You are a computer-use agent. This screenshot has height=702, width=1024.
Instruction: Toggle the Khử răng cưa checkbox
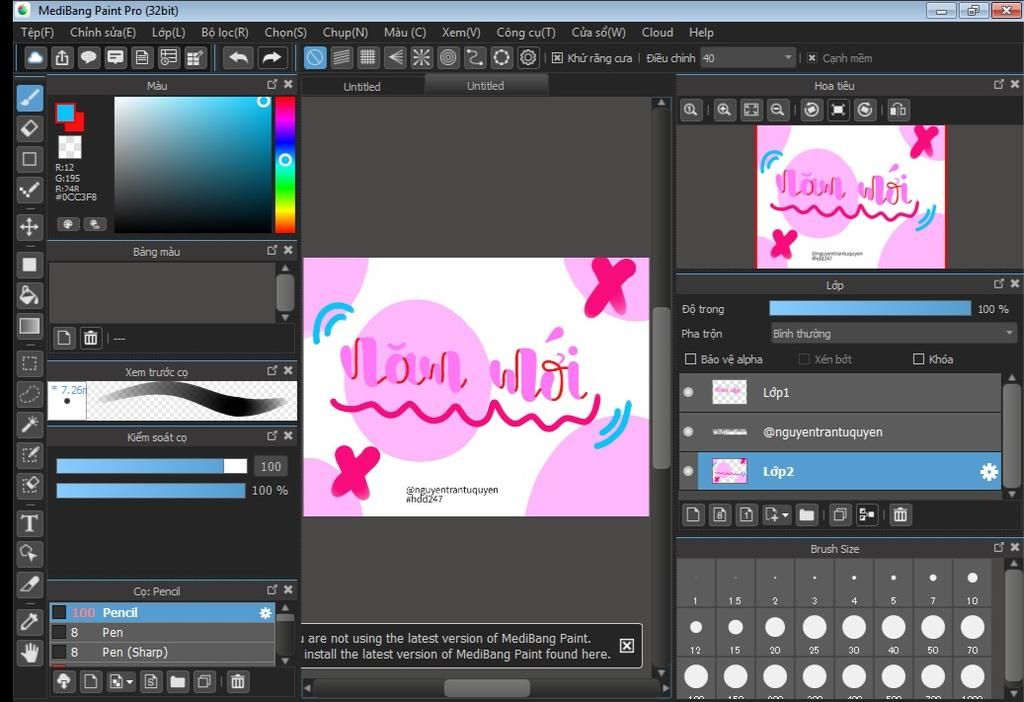[557, 58]
